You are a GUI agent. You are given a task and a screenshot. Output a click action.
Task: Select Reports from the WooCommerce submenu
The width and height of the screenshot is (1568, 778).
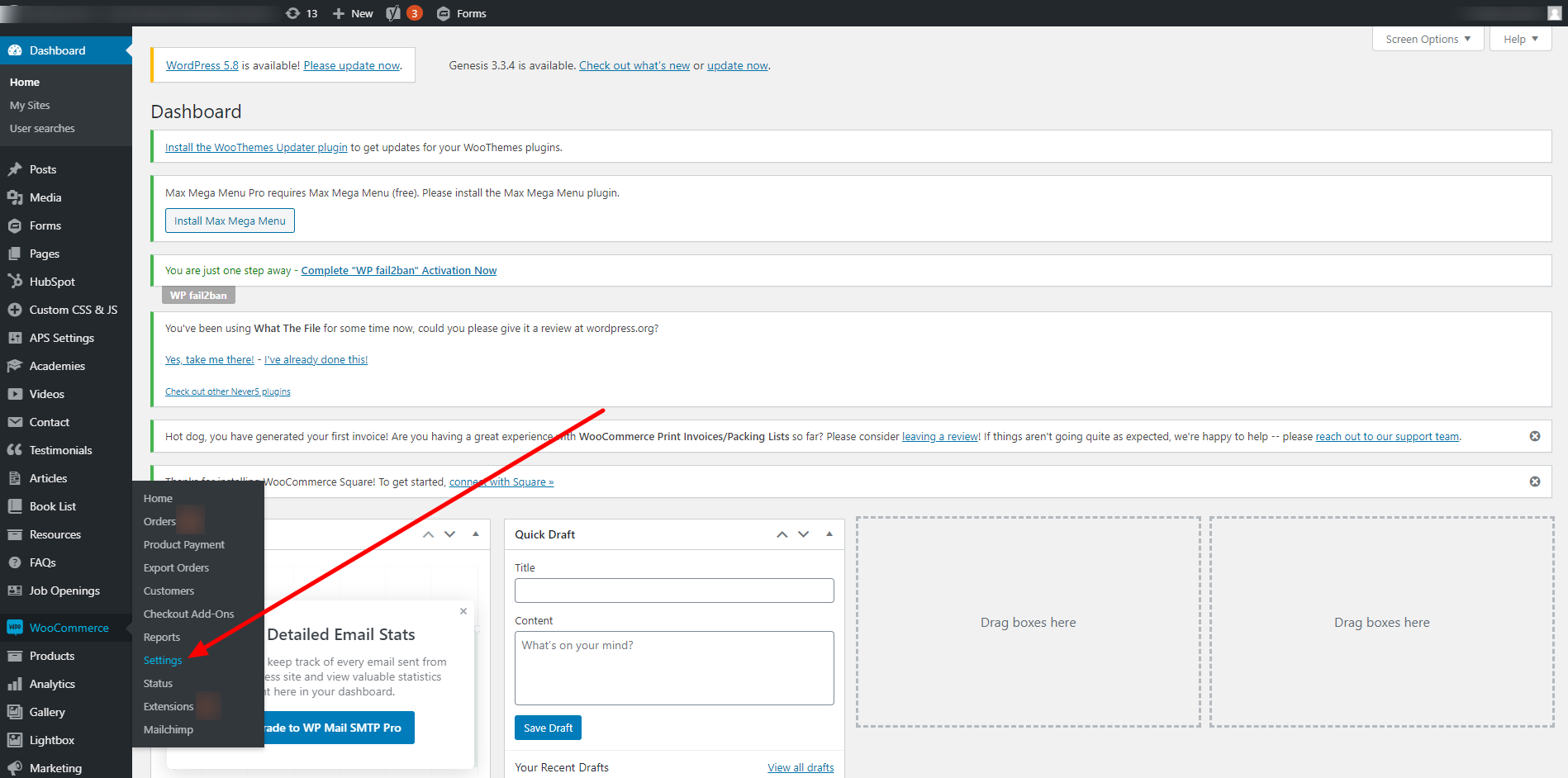pyautogui.click(x=162, y=637)
